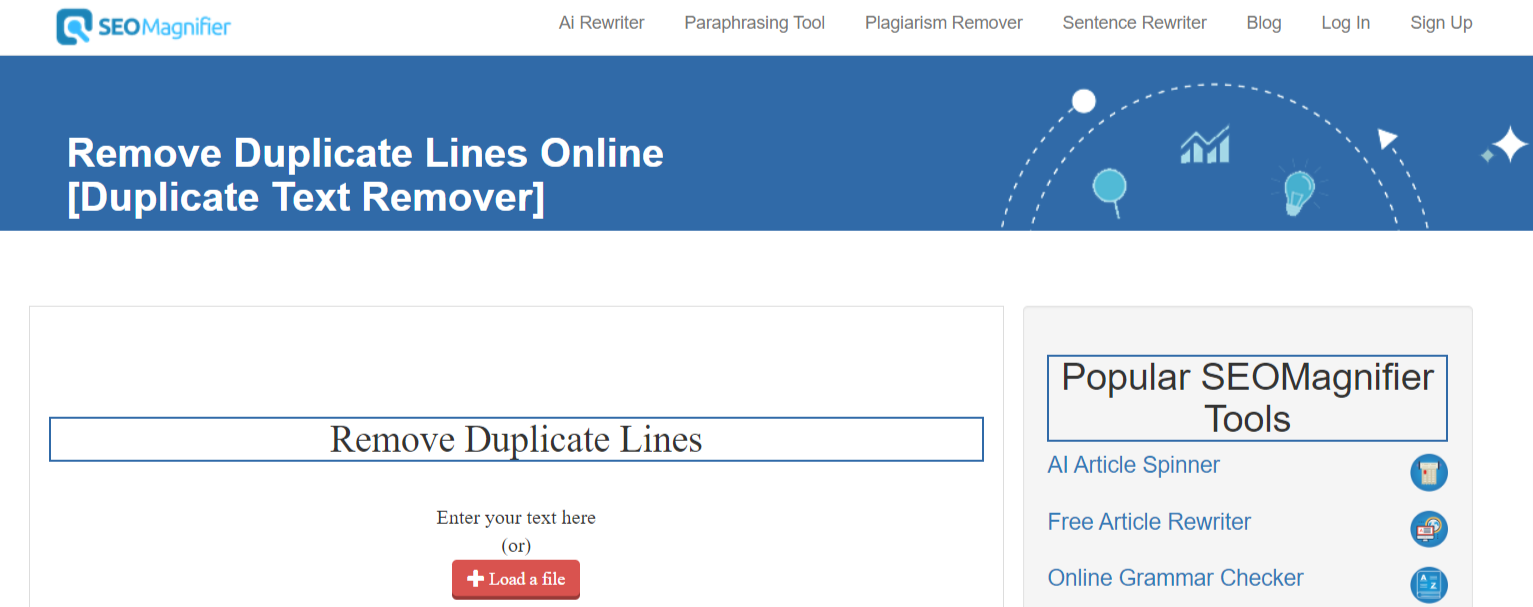
Task: Click the Online Grammar Checker round icon
Action: click(x=1429, y=585)
